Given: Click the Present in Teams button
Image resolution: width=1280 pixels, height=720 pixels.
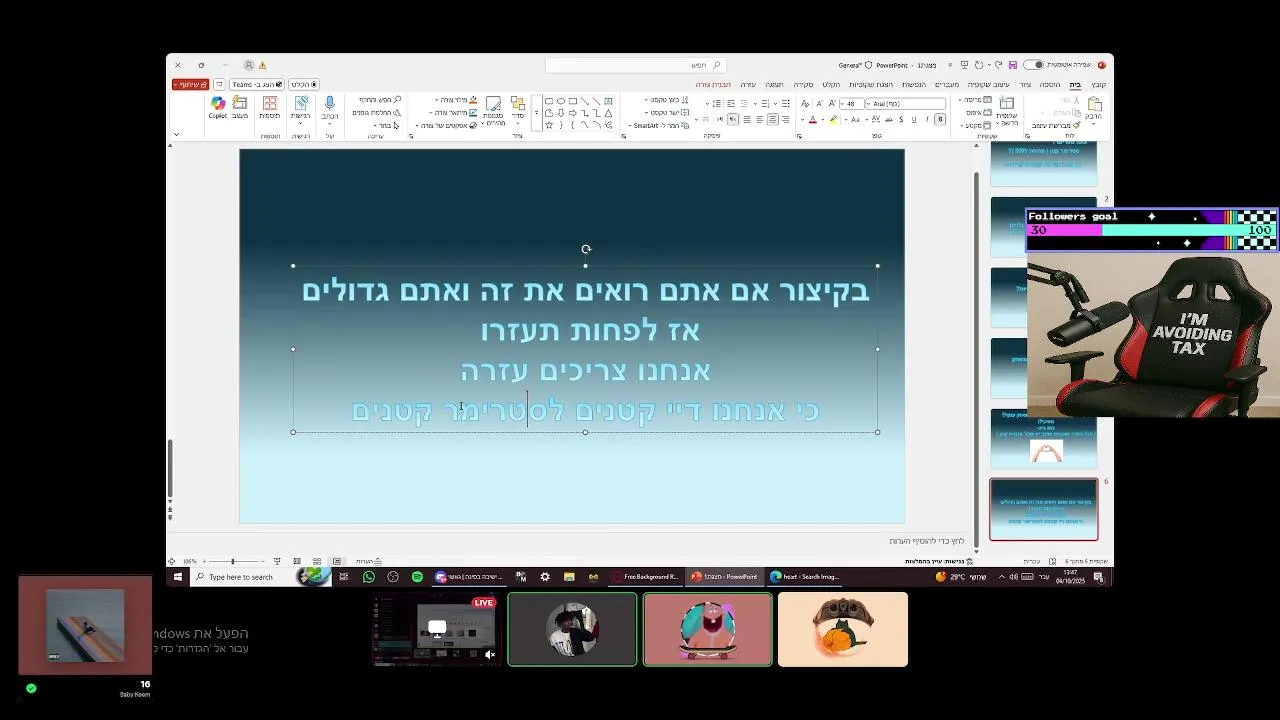Looking at the screenshot, I should (258, 84).
